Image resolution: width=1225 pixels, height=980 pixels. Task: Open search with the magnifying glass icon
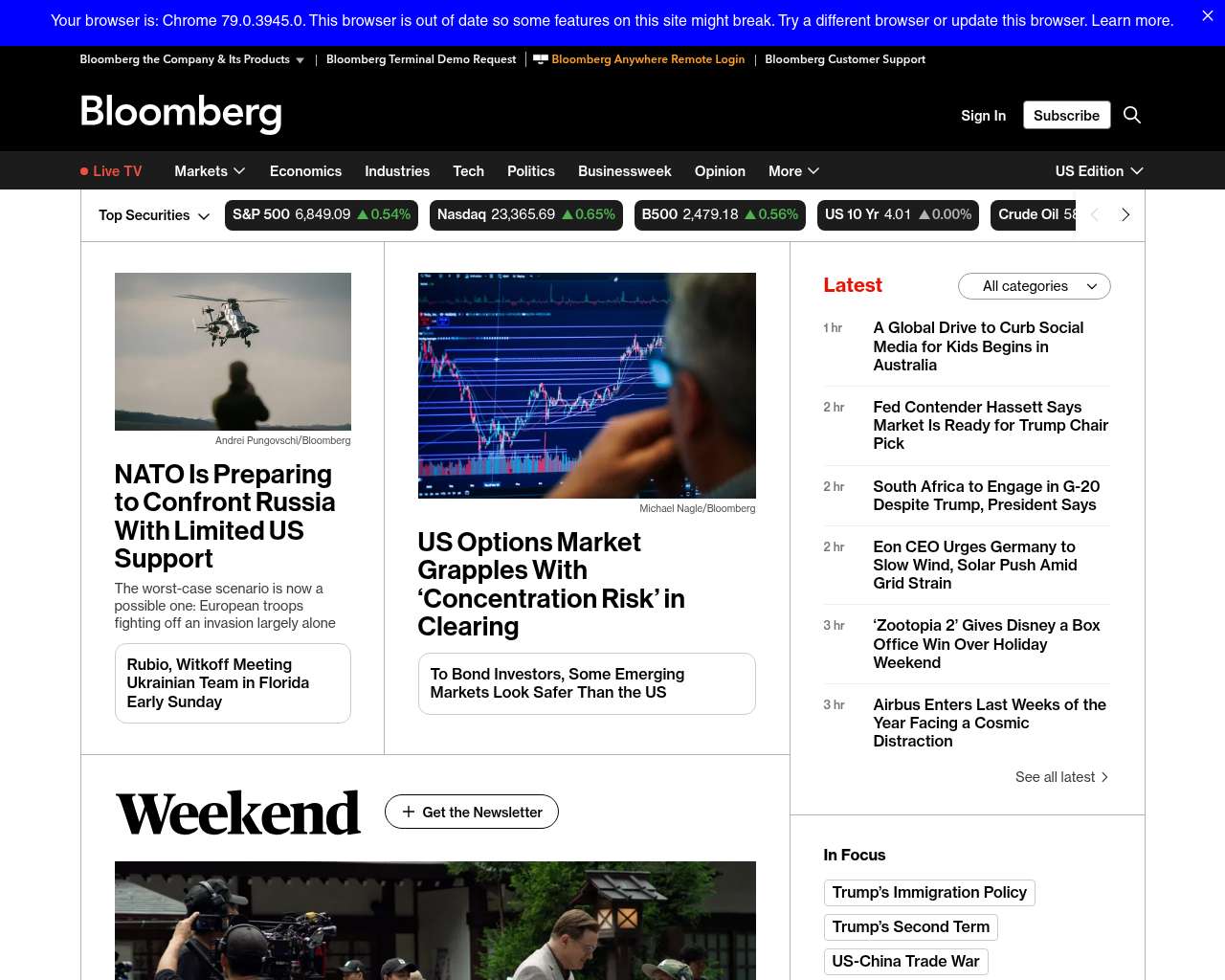1132,115
